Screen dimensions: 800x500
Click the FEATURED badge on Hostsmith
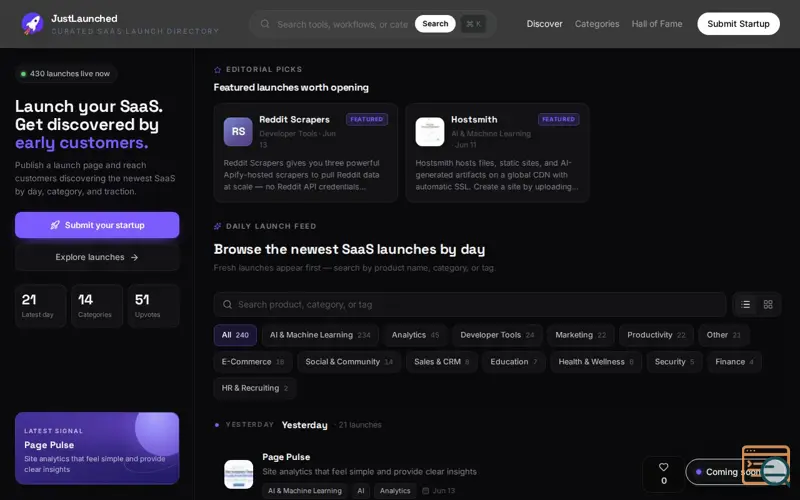[559, 119]
